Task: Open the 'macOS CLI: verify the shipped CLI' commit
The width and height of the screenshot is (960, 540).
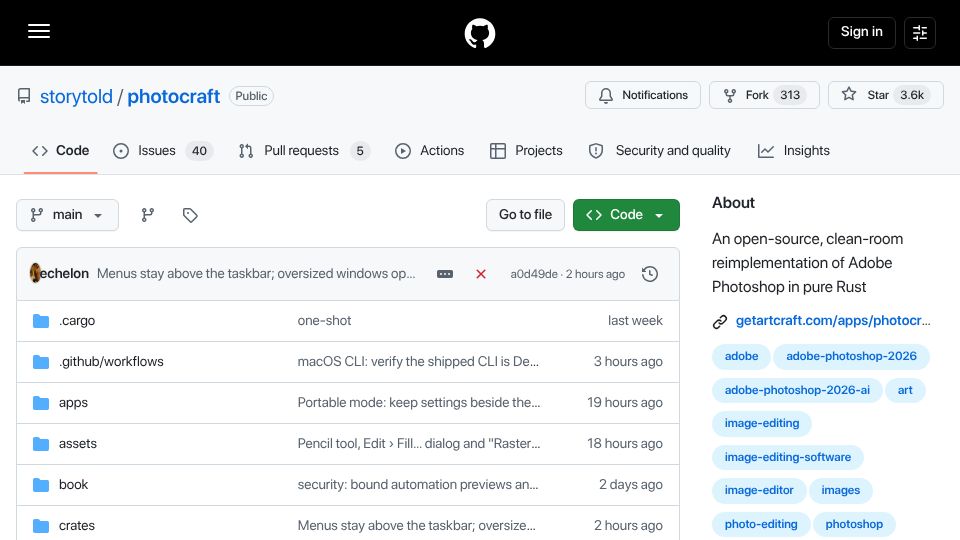Action: point(418,362)
